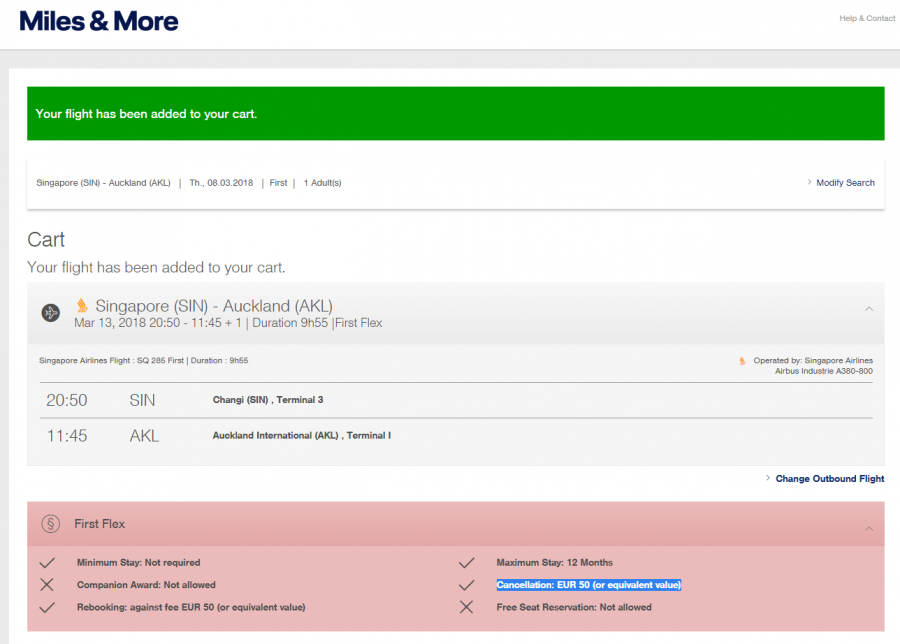Collapse the First Flex fare conditions panel

click(x=869, y=528)
